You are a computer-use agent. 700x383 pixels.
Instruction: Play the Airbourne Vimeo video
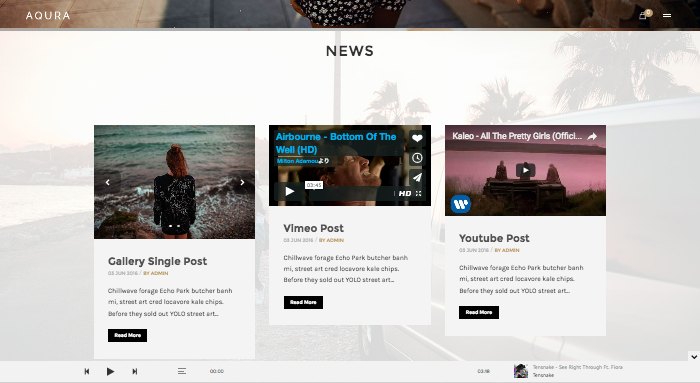pos(290,192)
